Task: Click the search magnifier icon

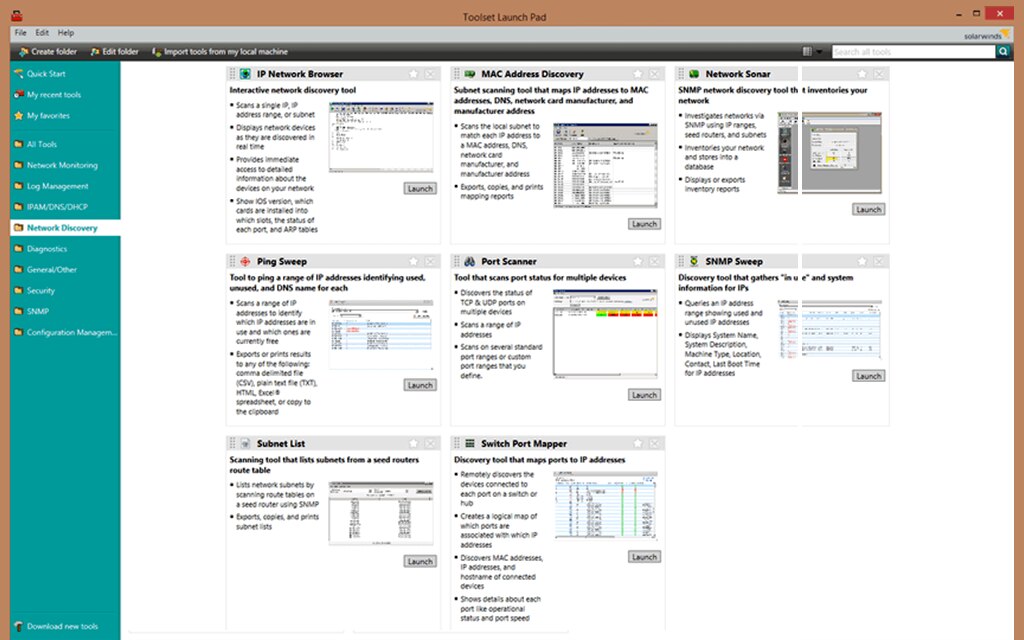Action: click(1003, 50)
